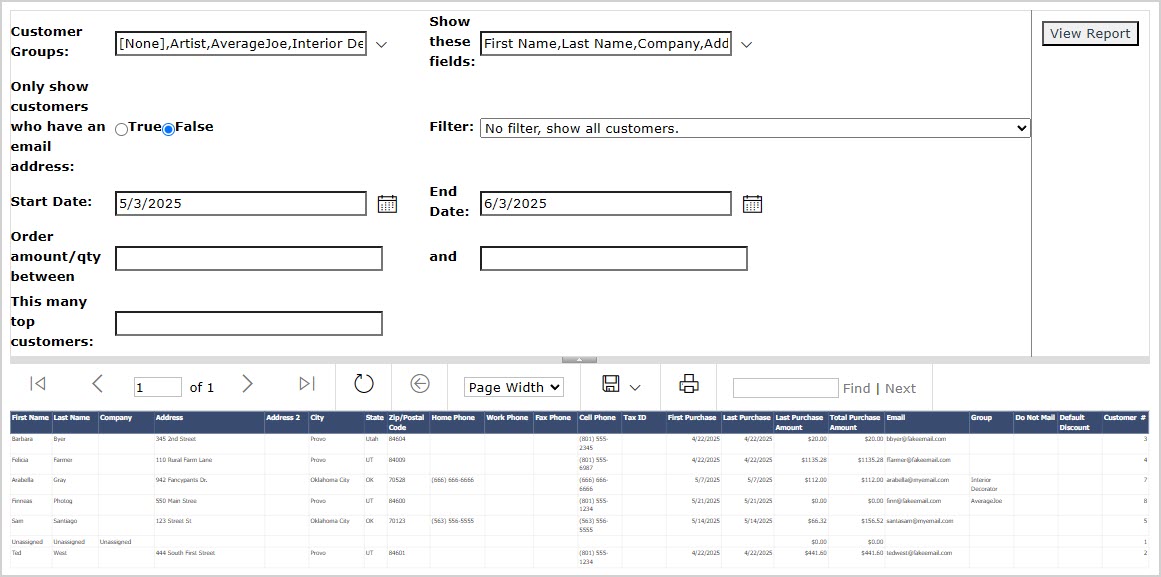Select the False radio button
Screen dimensions: 1161x577
(x=167, y=128)
